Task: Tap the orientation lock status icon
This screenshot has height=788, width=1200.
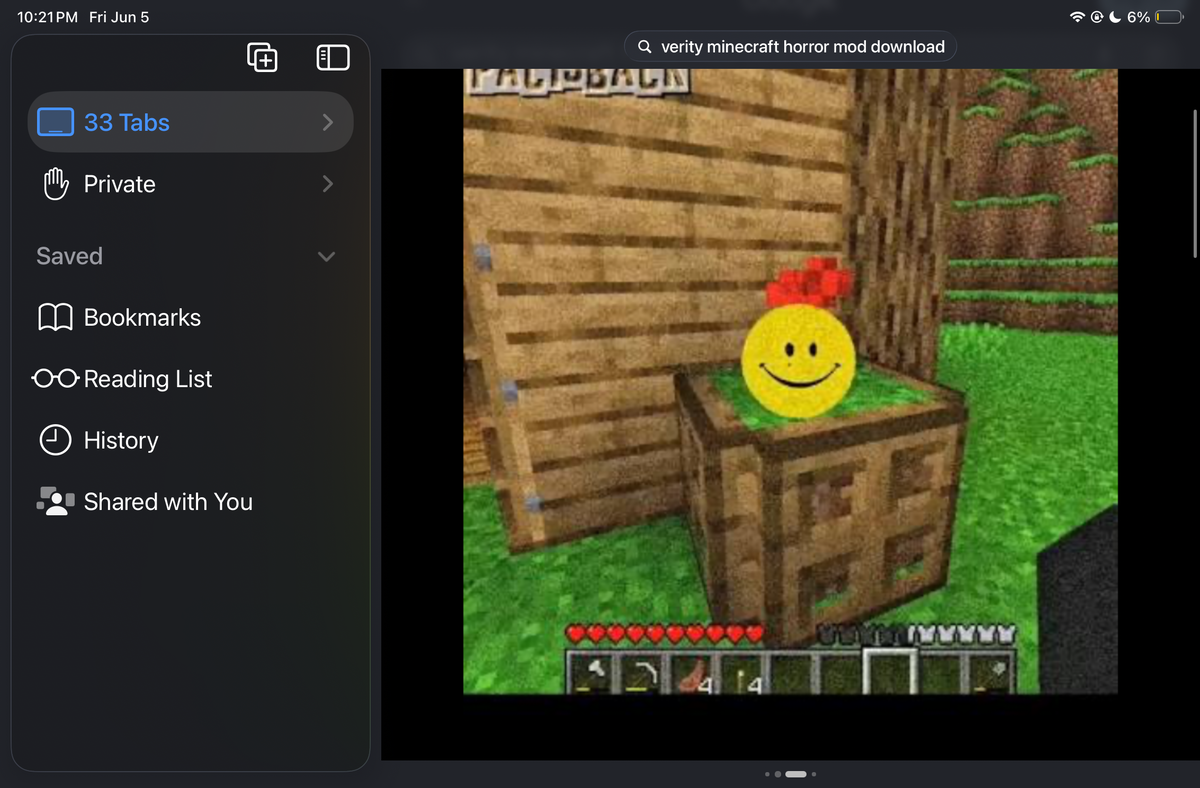Action: click(x=1097, y=17)
